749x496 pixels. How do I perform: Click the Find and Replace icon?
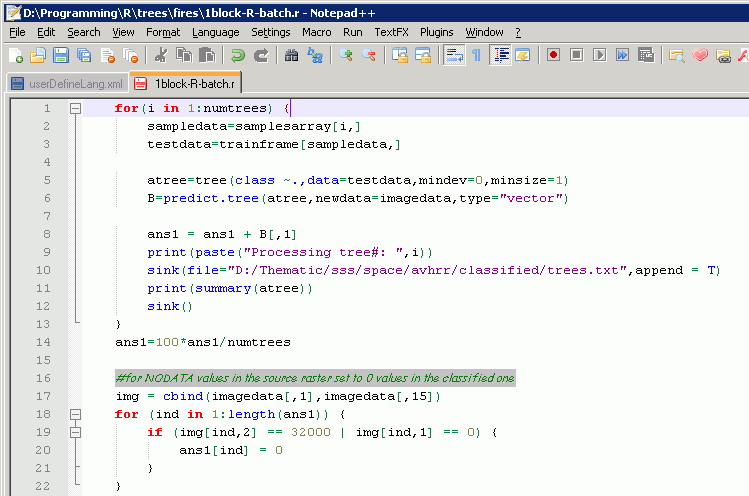[x=314, y=55]
